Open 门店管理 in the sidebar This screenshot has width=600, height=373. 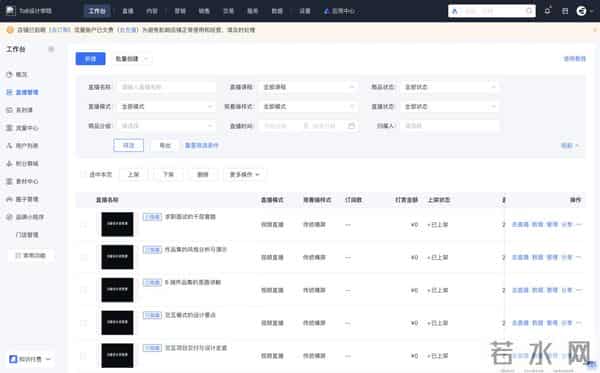pyautogui.click(x=27, y=235)
